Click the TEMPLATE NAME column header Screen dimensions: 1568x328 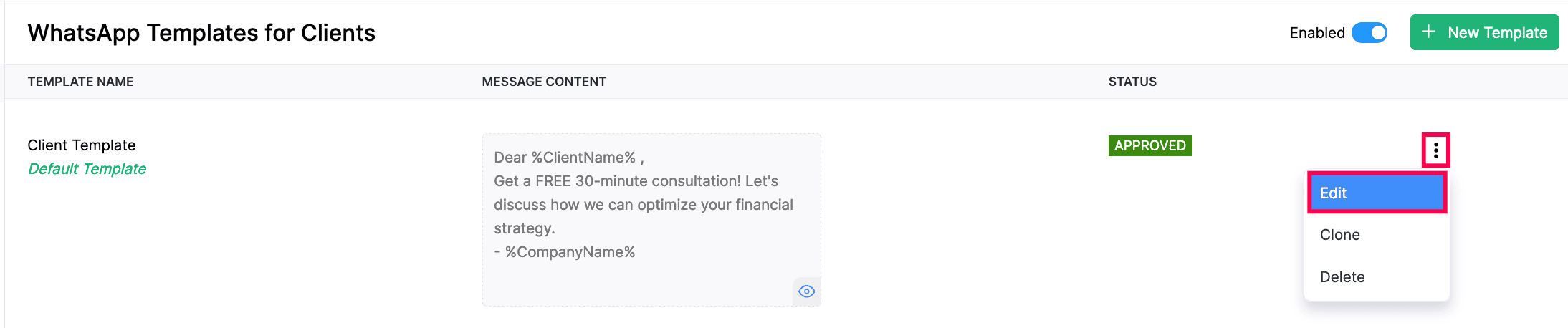click(x=80, y=82)
